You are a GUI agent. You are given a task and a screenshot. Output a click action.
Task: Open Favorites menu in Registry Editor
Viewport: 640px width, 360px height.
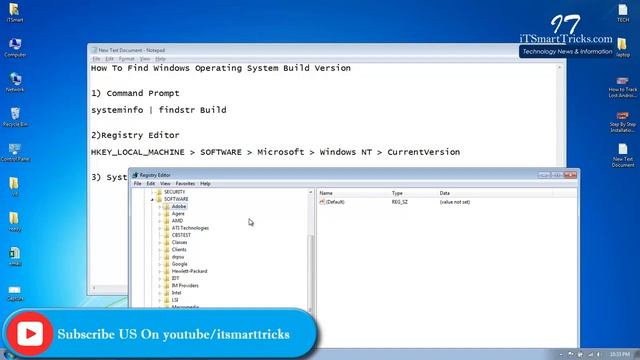coord(185,184)
